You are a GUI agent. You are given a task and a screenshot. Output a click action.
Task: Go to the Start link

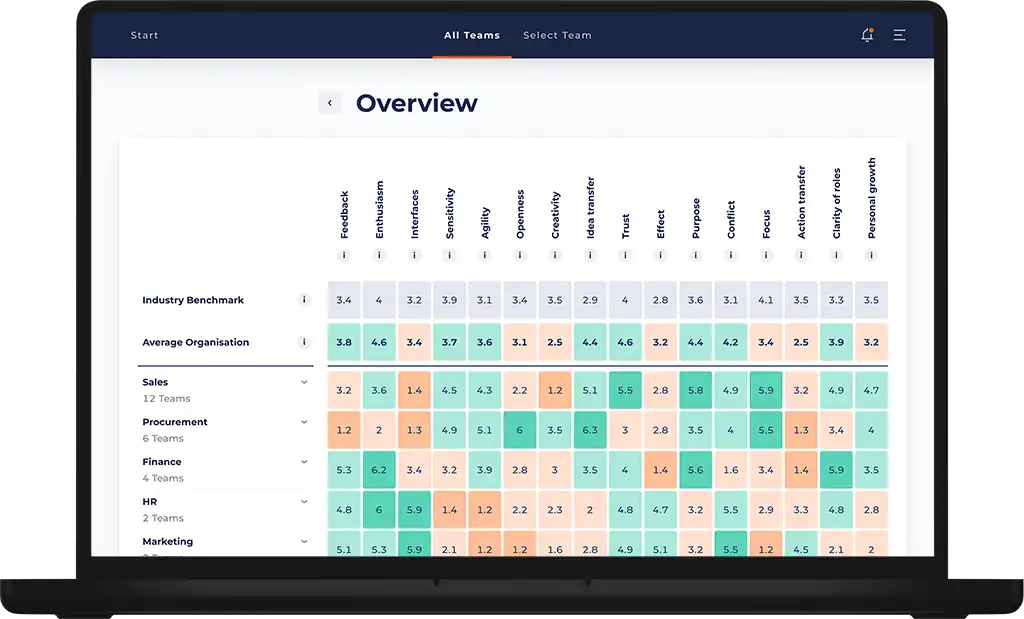(x=144, y=36)
